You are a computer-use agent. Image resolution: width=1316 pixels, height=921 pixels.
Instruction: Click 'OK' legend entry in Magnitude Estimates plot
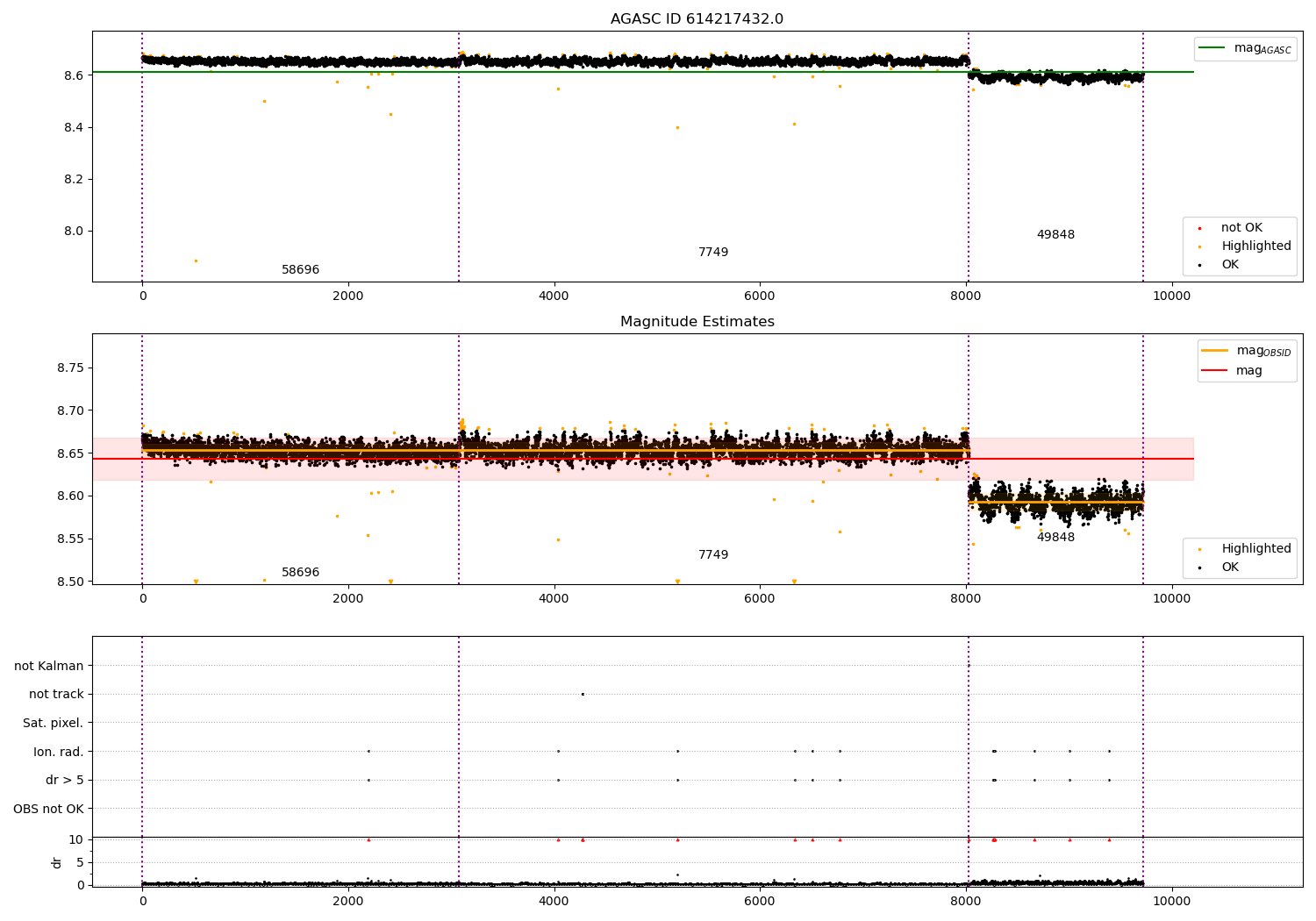click(1230, 568)
